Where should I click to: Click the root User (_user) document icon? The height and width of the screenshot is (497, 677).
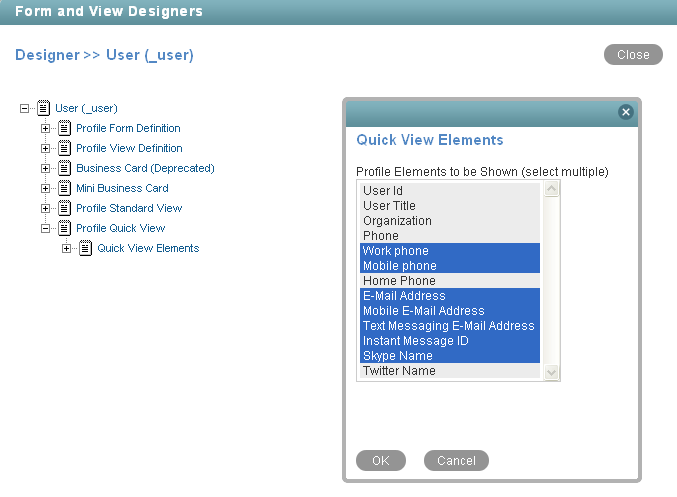pos(43,108)
